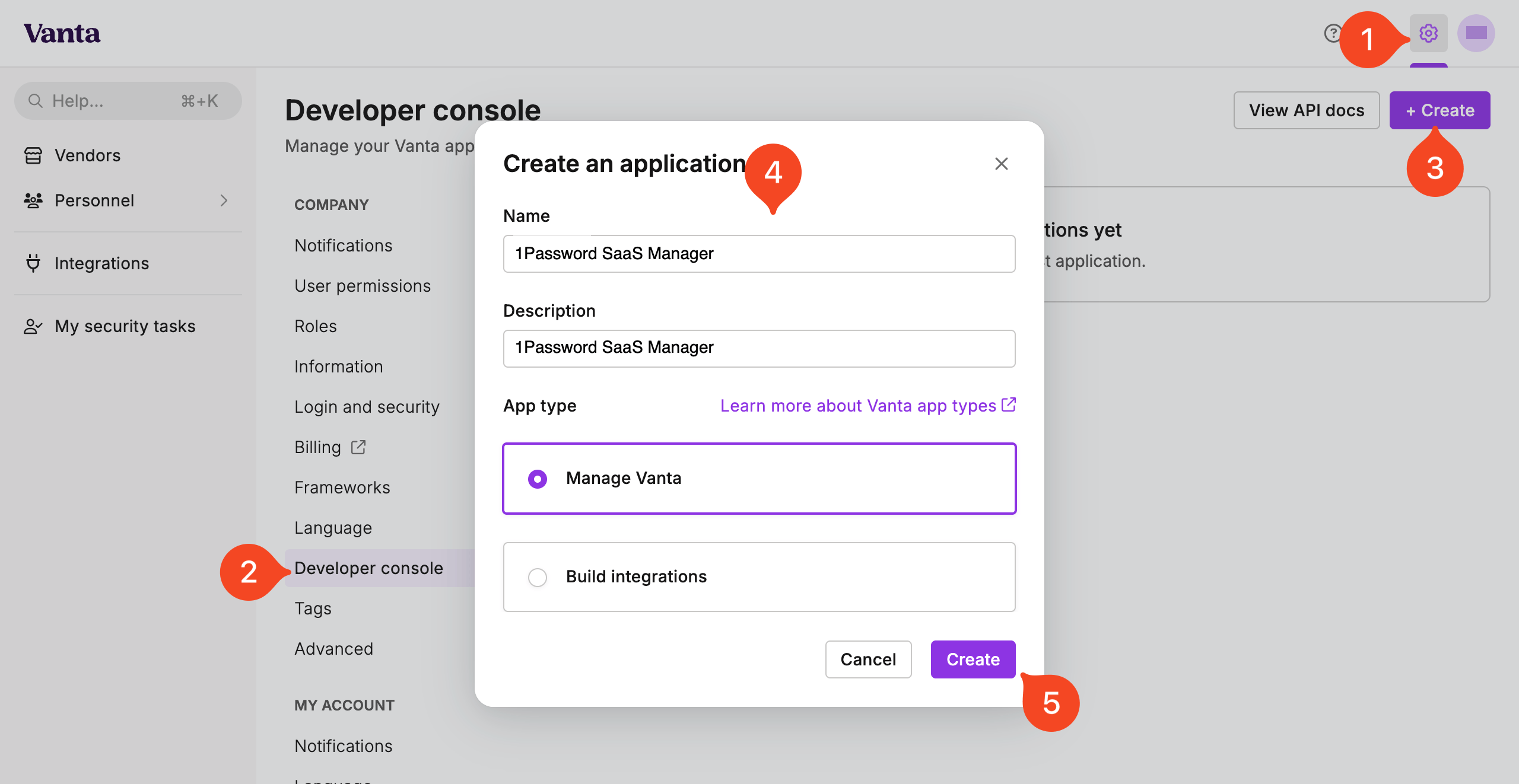
Task: Open Frameworks settings
Action: pyautogui.click(x=342, y=487)
